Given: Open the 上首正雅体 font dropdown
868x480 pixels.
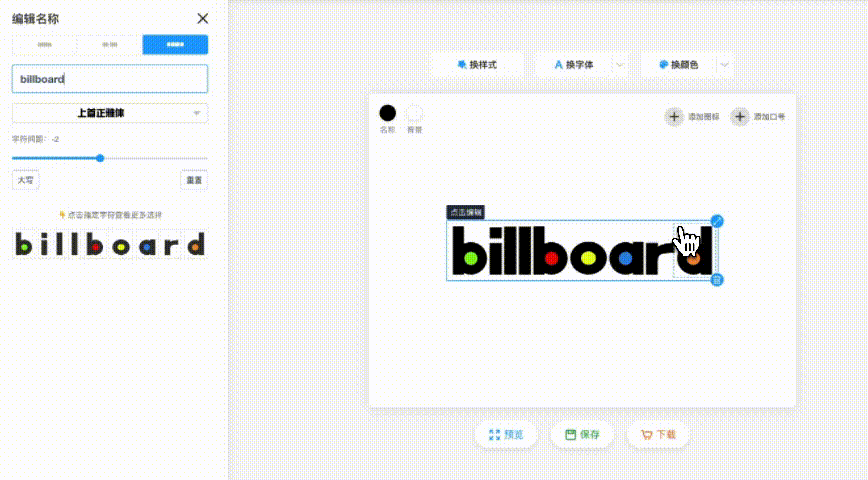Looking at the screenshot, I should (x=110, y=113).
